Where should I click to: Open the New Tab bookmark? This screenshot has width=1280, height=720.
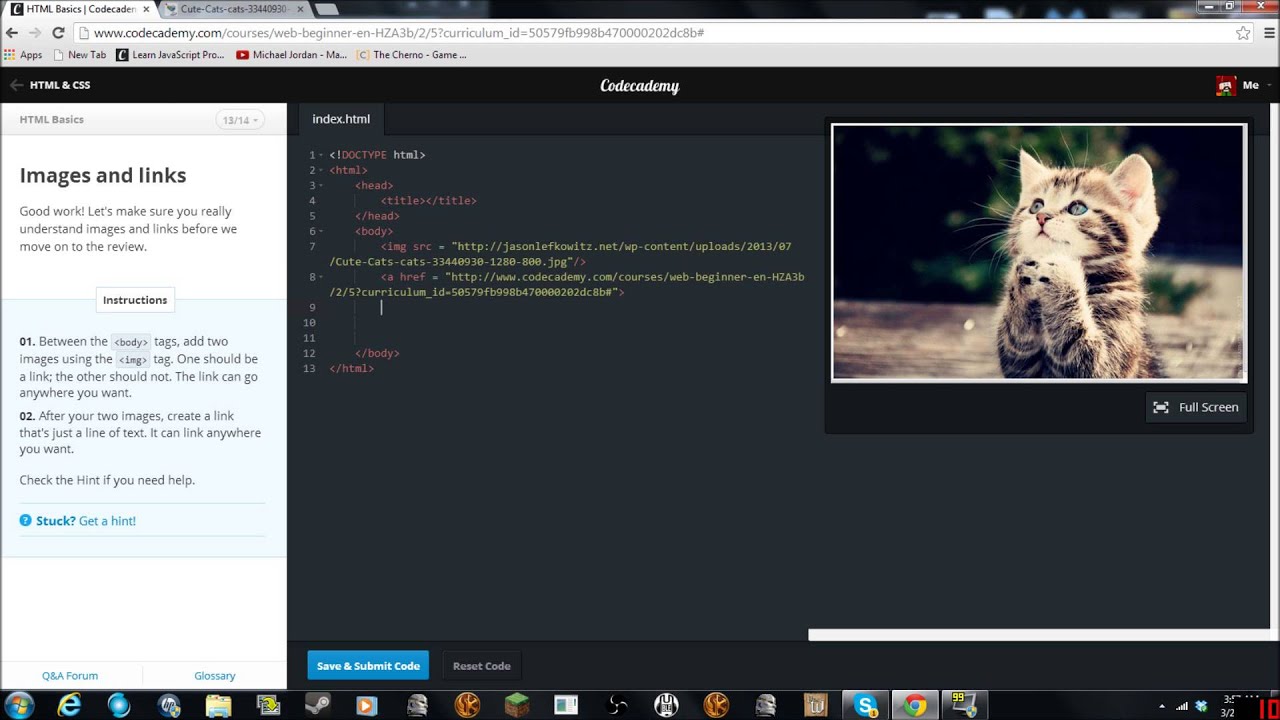78,55
